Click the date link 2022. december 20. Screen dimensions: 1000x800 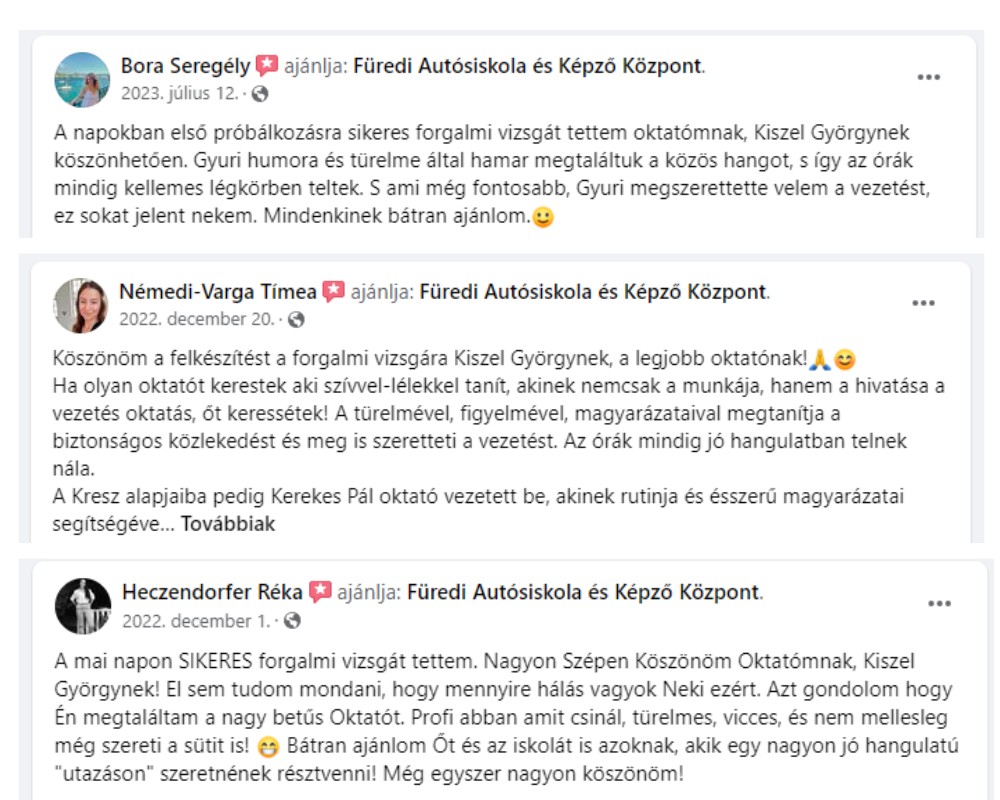[203, 319]
